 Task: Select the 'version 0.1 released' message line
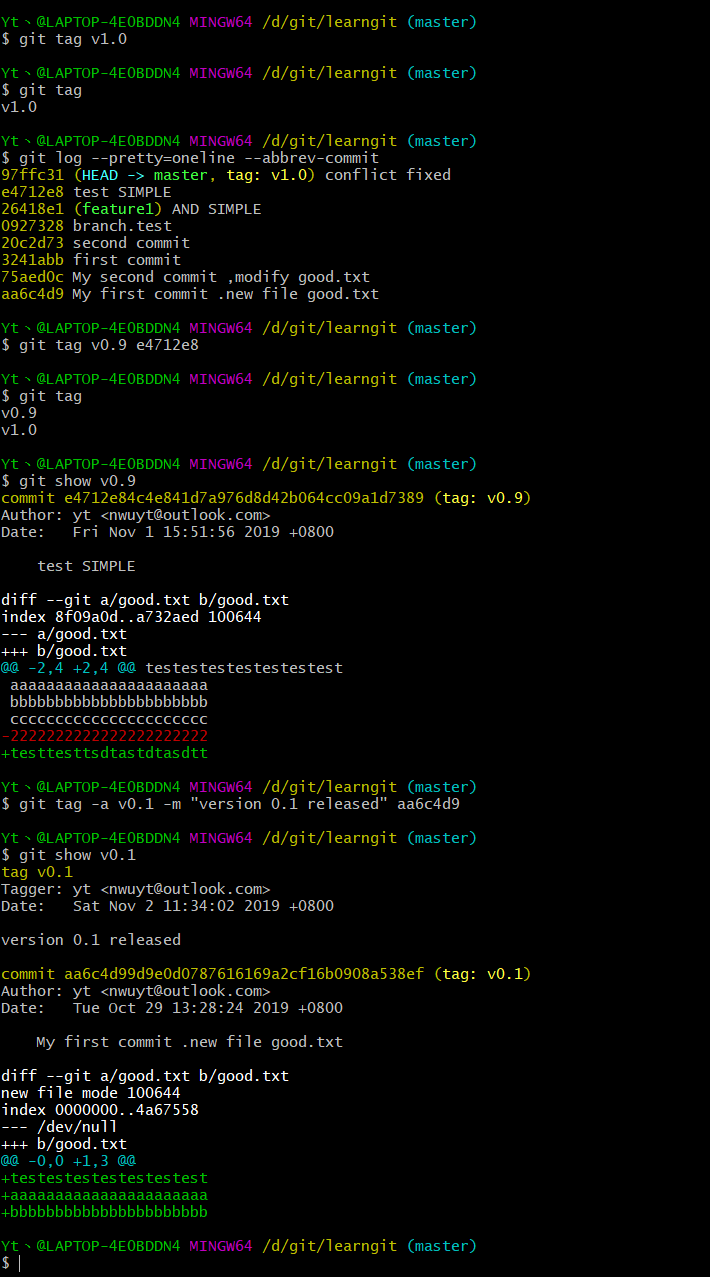click(x=91, y=940)
